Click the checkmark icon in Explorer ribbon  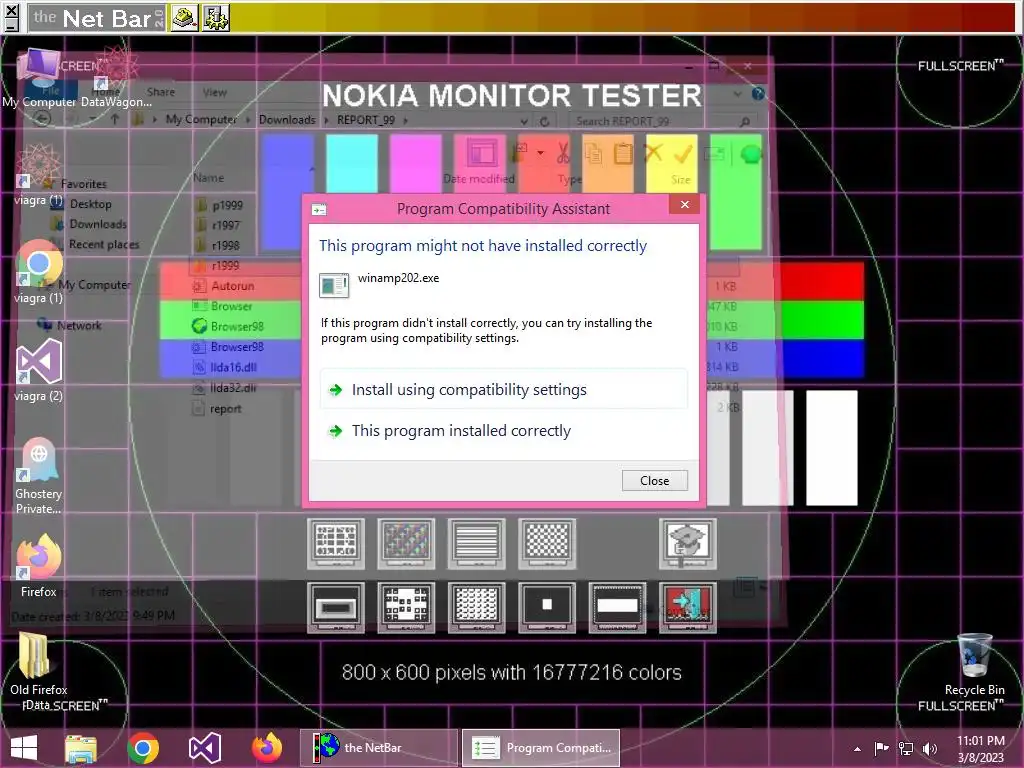[x=682, y=154]
